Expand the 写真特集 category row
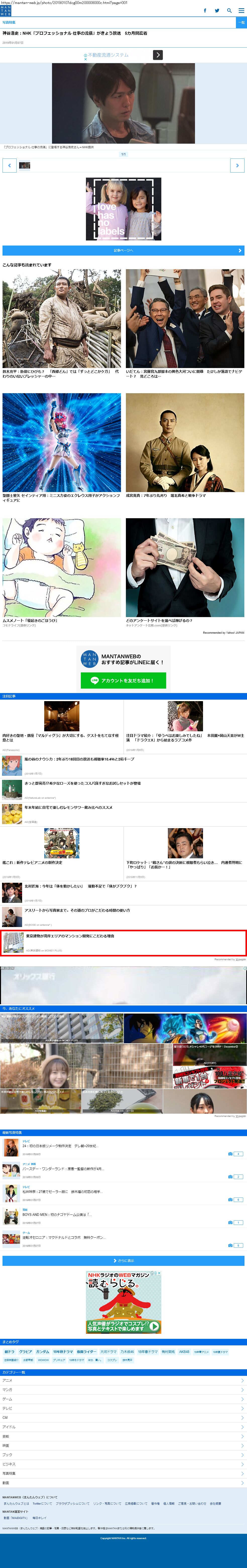The width and height of the screenshot is (247, 1568). tap(124, 1474)
